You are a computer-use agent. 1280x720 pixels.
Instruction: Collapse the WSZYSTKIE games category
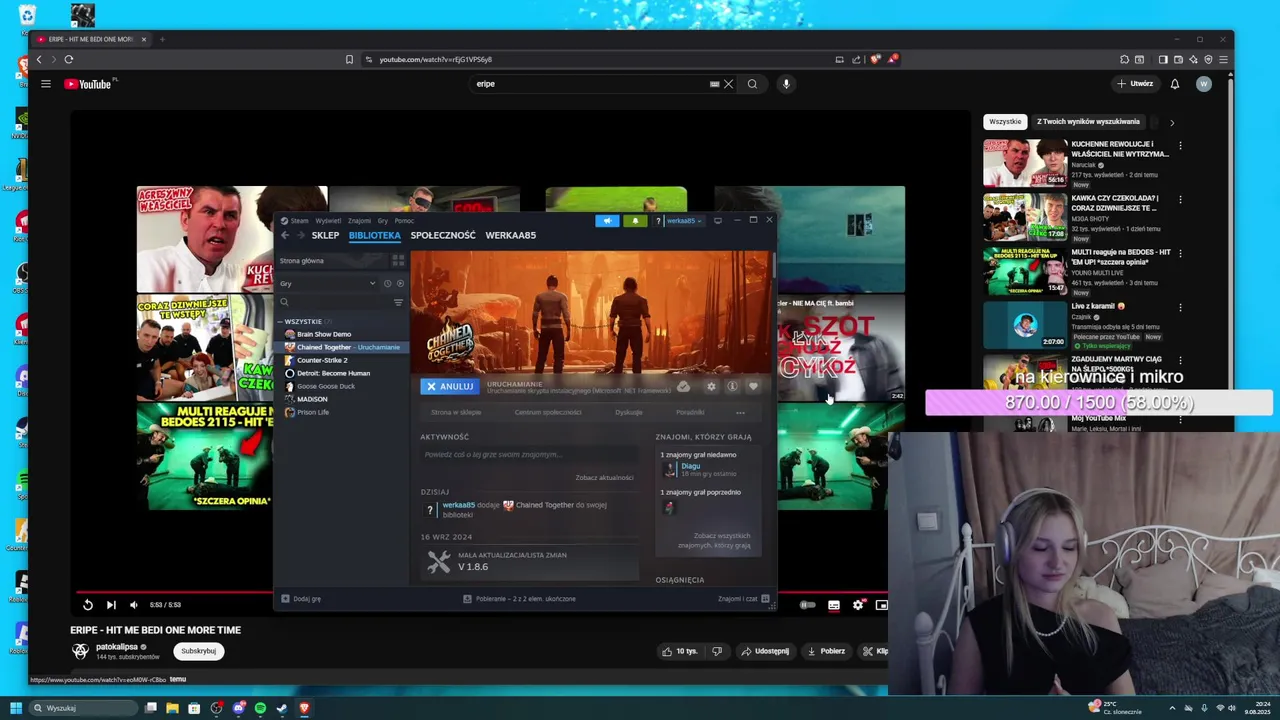click(x=281, y=322)
